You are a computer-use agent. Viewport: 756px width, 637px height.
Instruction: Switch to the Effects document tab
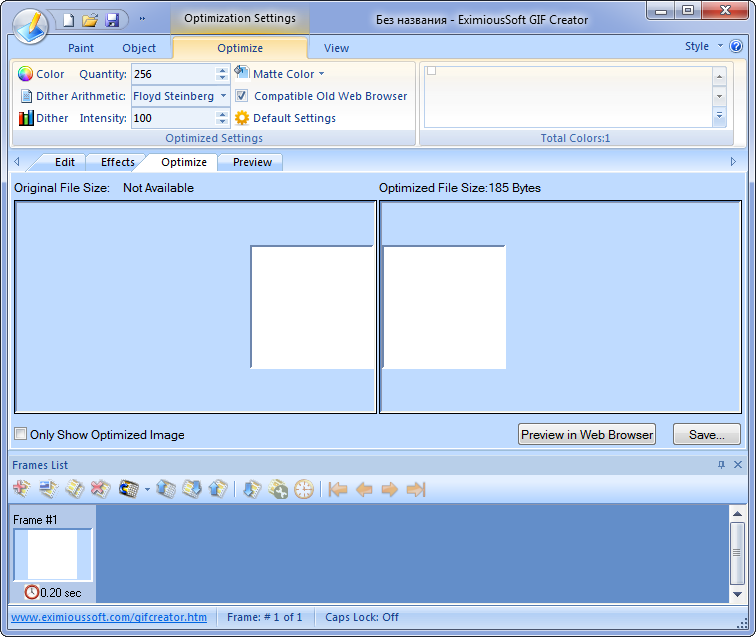[x=118, y=162]
